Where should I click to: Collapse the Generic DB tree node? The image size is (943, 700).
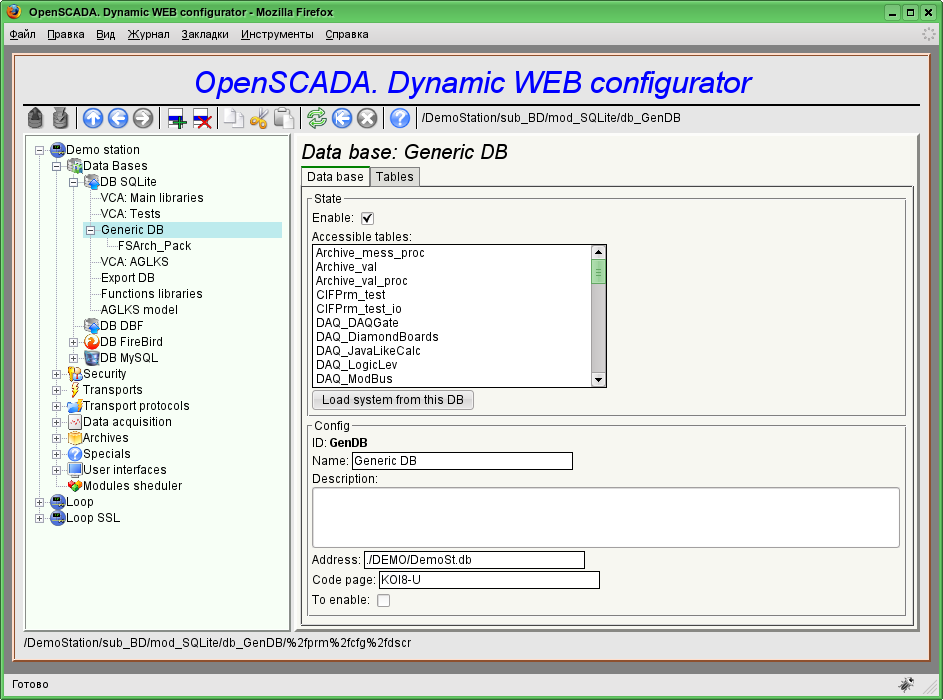[x=90, y=230]
